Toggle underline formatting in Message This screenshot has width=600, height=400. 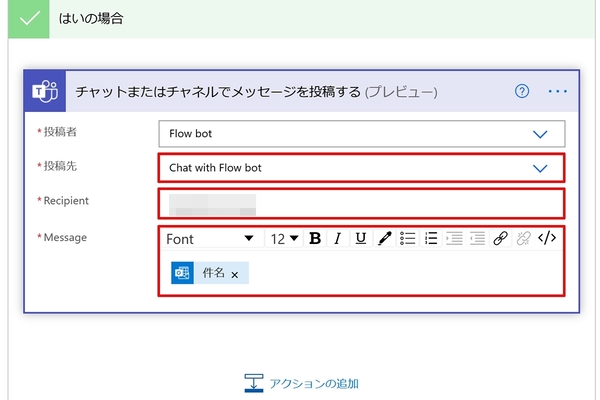click(360, 238)
